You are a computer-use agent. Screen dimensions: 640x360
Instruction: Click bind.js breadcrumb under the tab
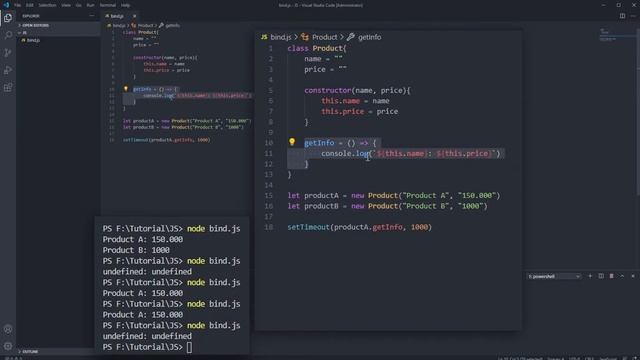point(119,25)
